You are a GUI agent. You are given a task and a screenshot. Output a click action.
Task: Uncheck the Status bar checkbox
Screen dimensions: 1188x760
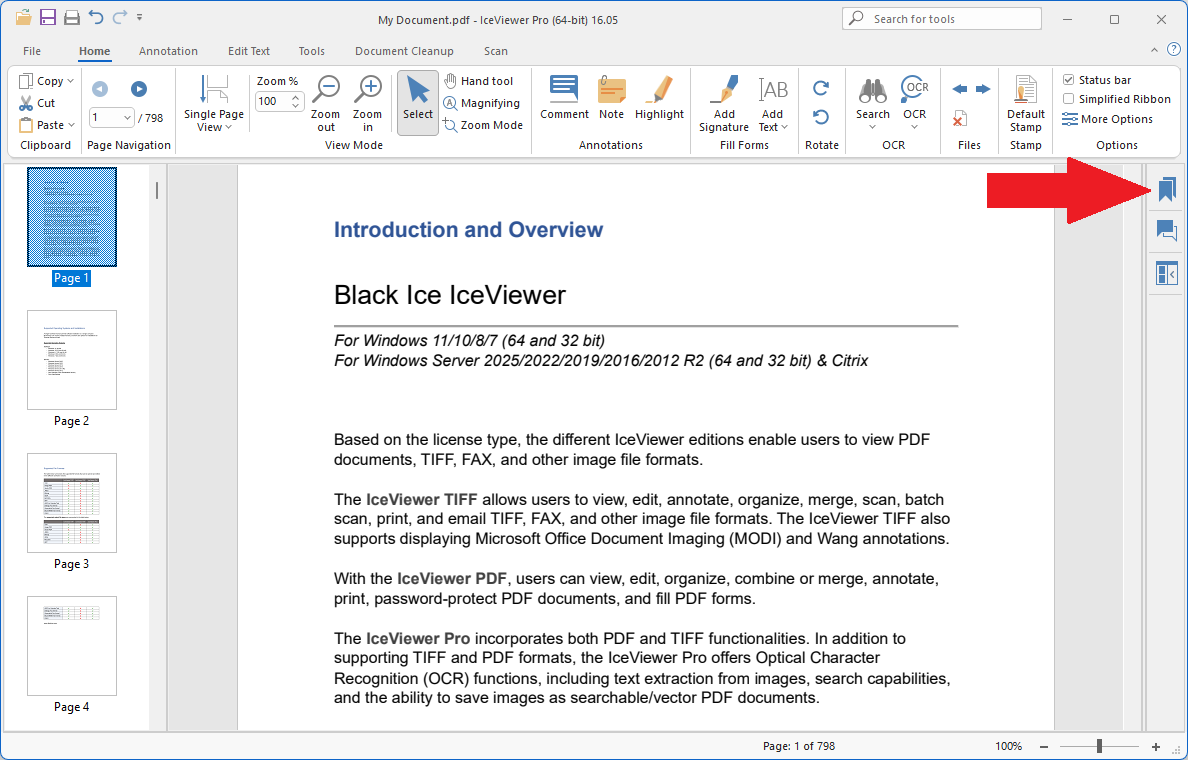tap(1068, 80)
